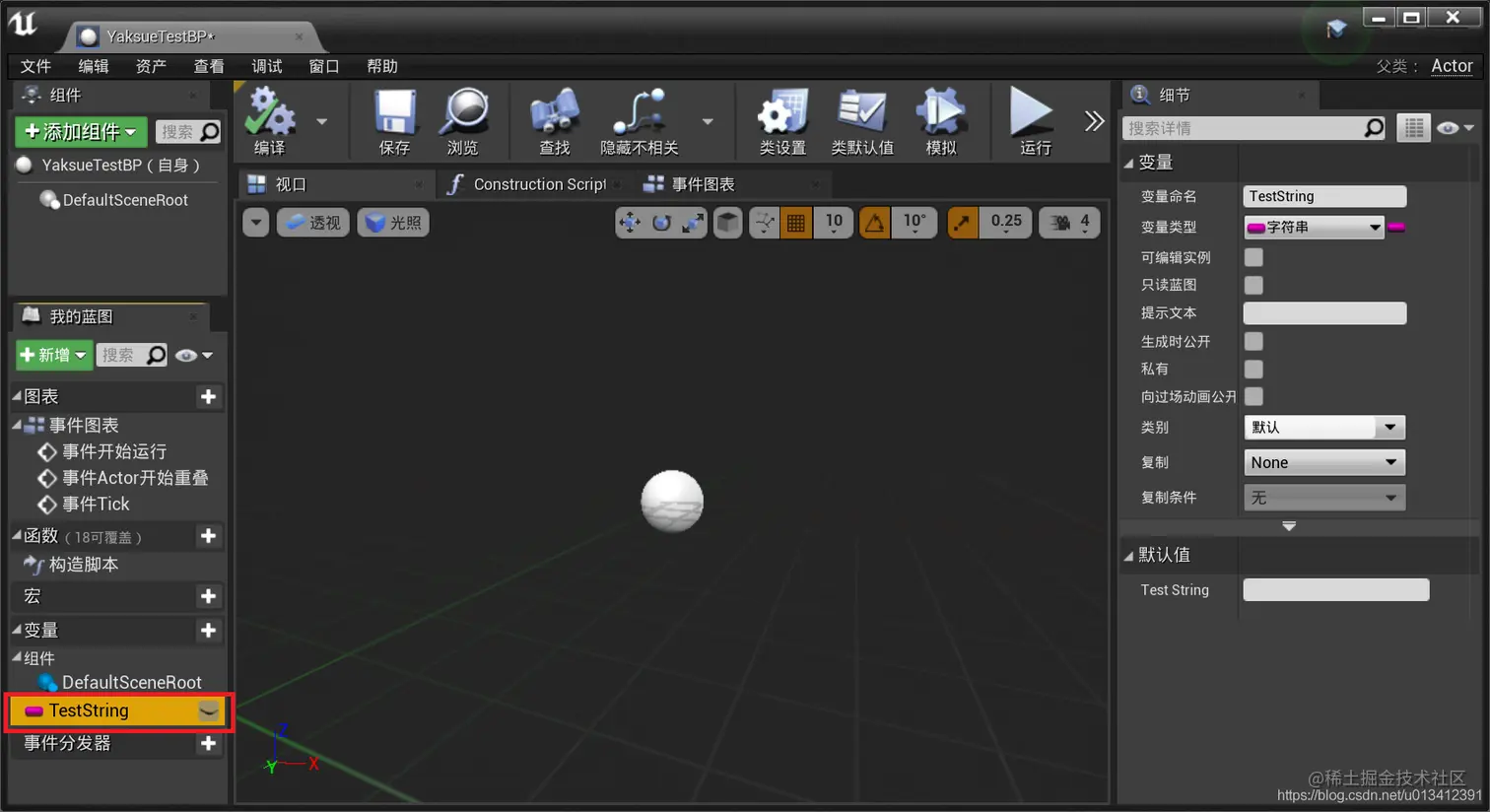The width and height of the screenshot is (1490, 812).
Task: Collapse the 默认值 section
Action: (x=1129, y=556)
